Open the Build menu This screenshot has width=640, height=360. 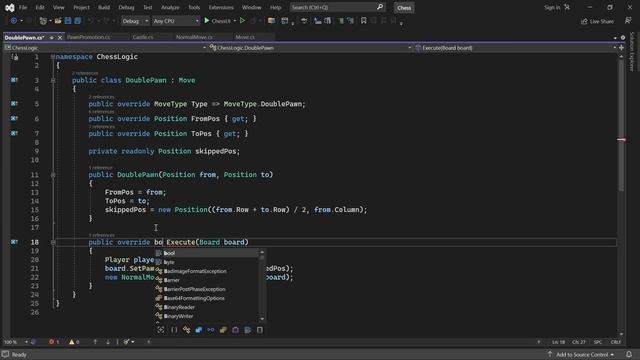pyautogui.click(x=104, y=7)
